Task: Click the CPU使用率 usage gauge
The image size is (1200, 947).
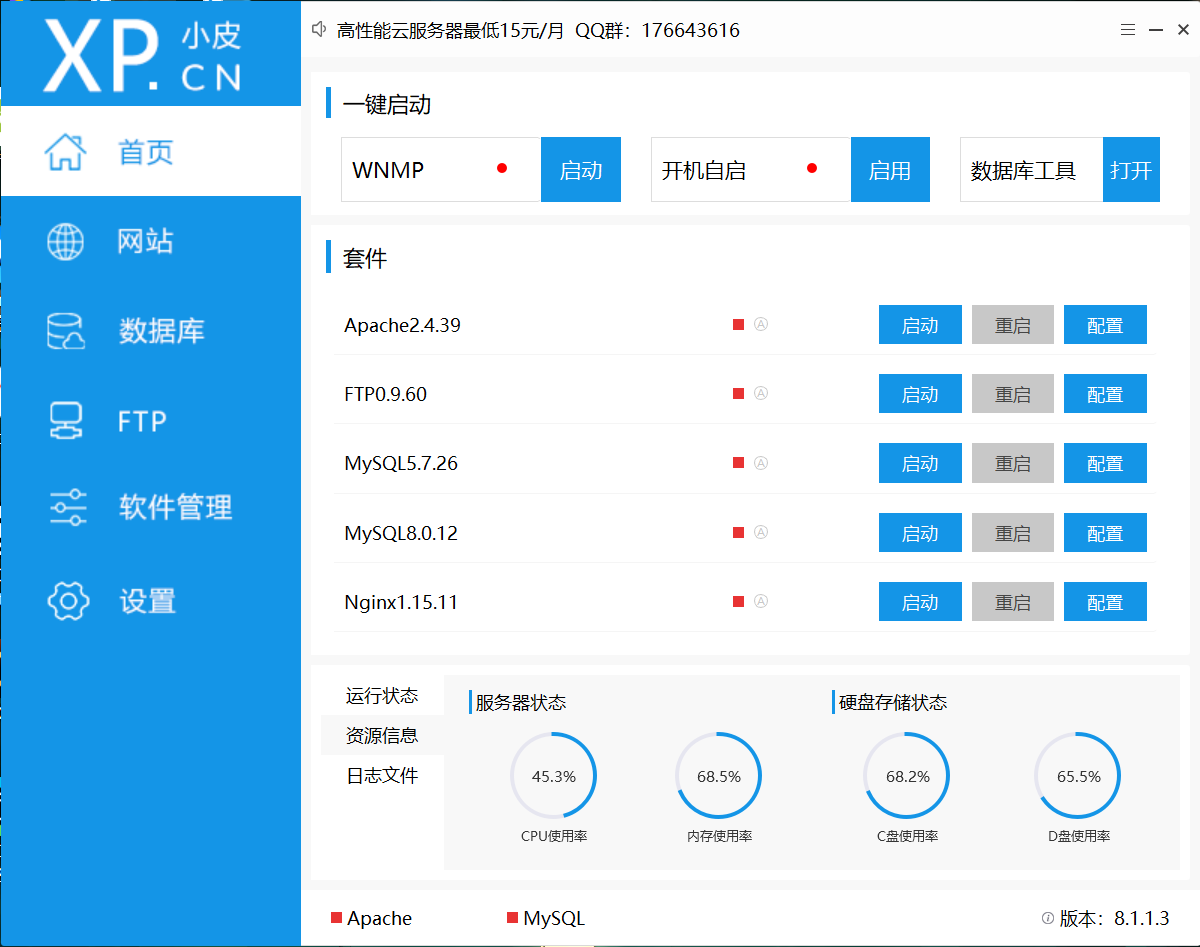Action: (554, 774)
